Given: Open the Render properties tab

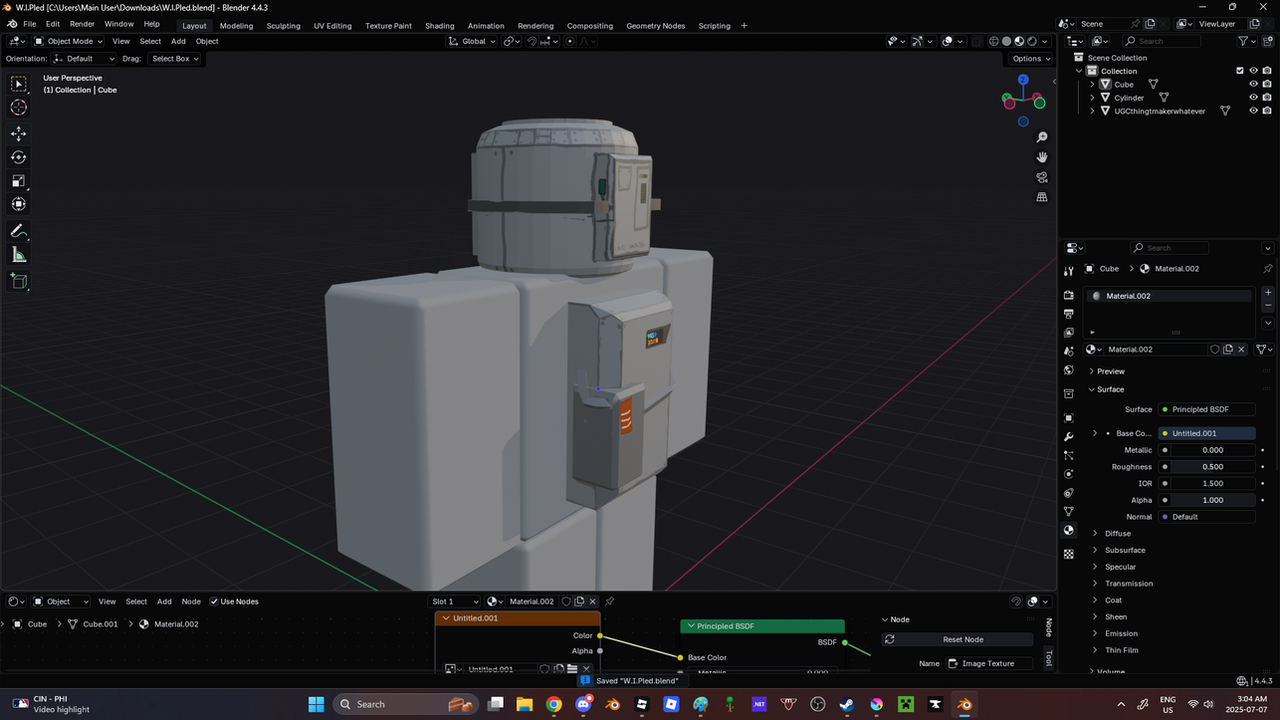Looking at the screenshot, I should coord(1069,295).
